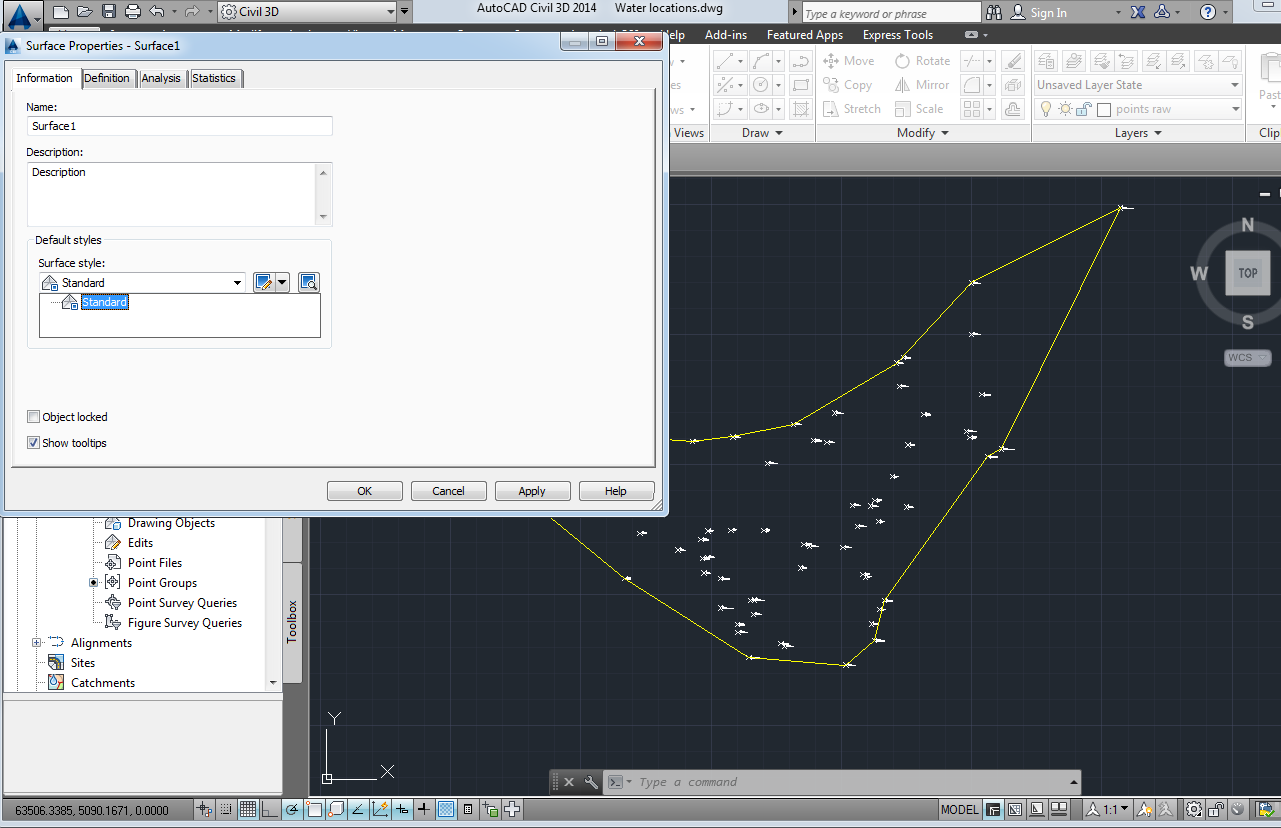Click the Circle tool in Draw panel

(760, 85)
